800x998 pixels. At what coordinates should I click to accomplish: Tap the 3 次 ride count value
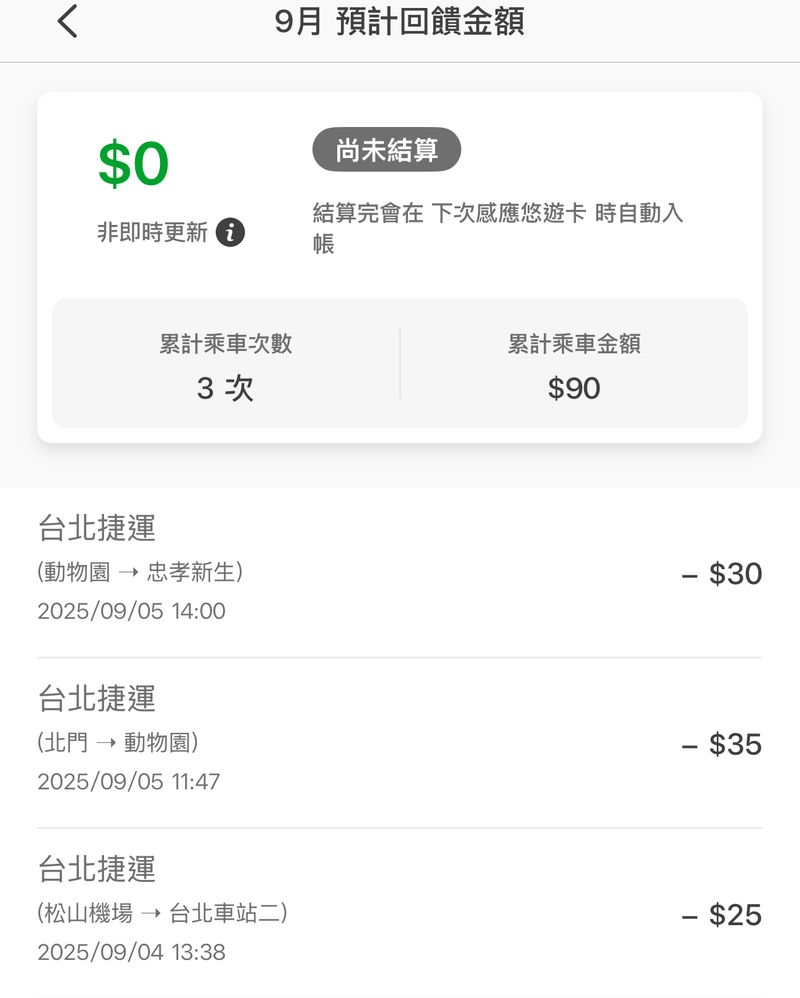click(225, 388)
